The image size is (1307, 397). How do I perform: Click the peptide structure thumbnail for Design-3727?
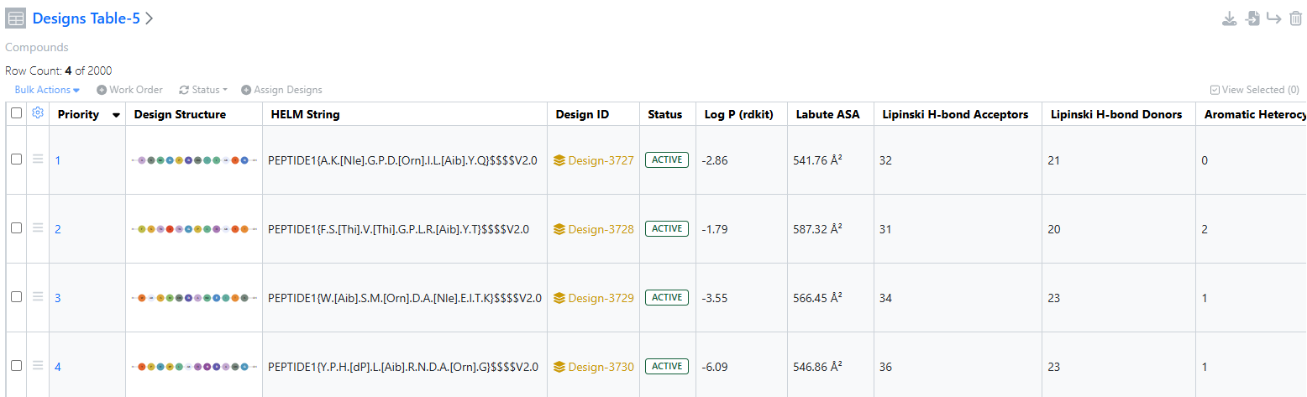click(194, 160)
